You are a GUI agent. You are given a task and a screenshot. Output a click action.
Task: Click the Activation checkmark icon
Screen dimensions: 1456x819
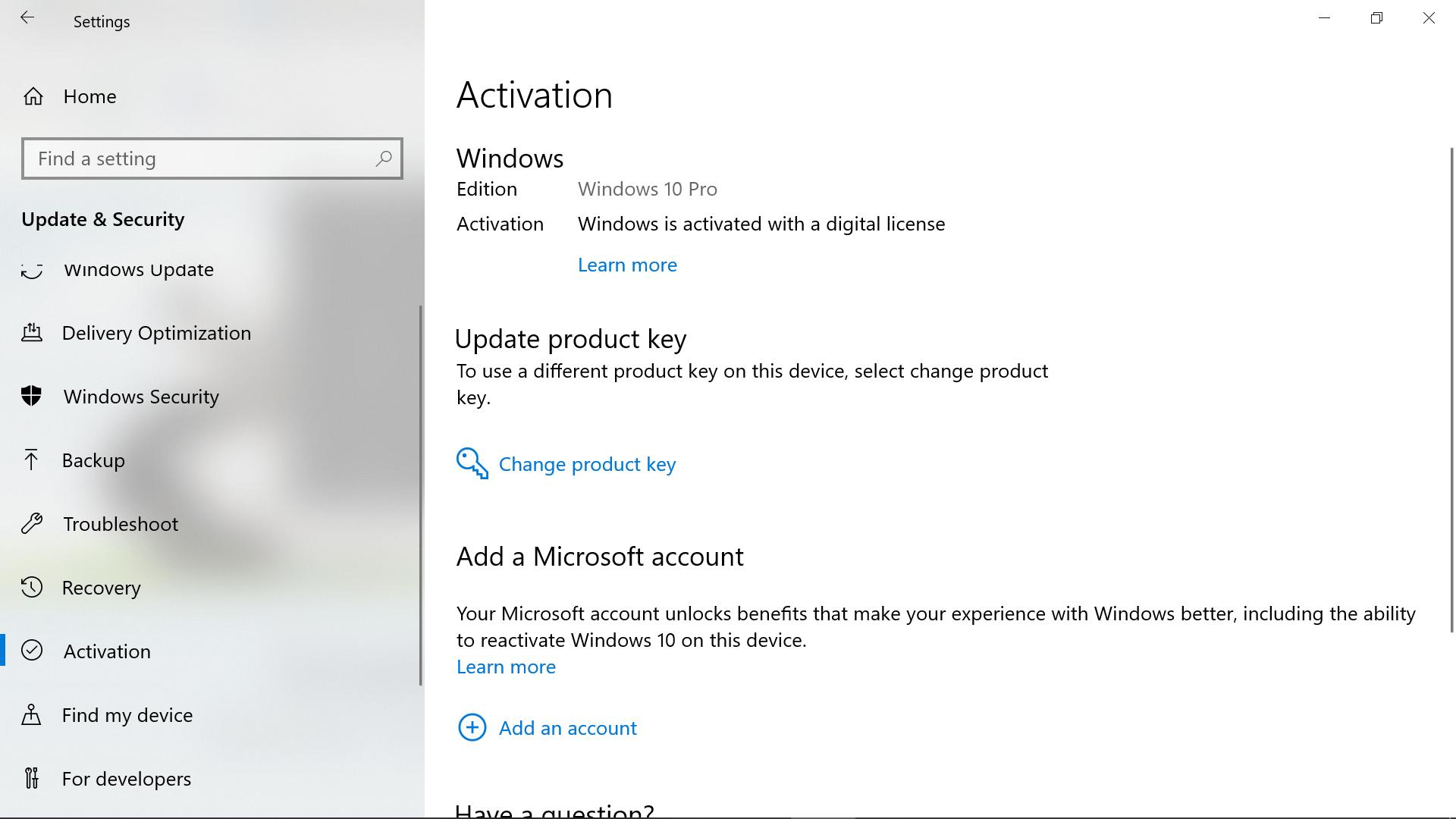(x=31, y=651)
